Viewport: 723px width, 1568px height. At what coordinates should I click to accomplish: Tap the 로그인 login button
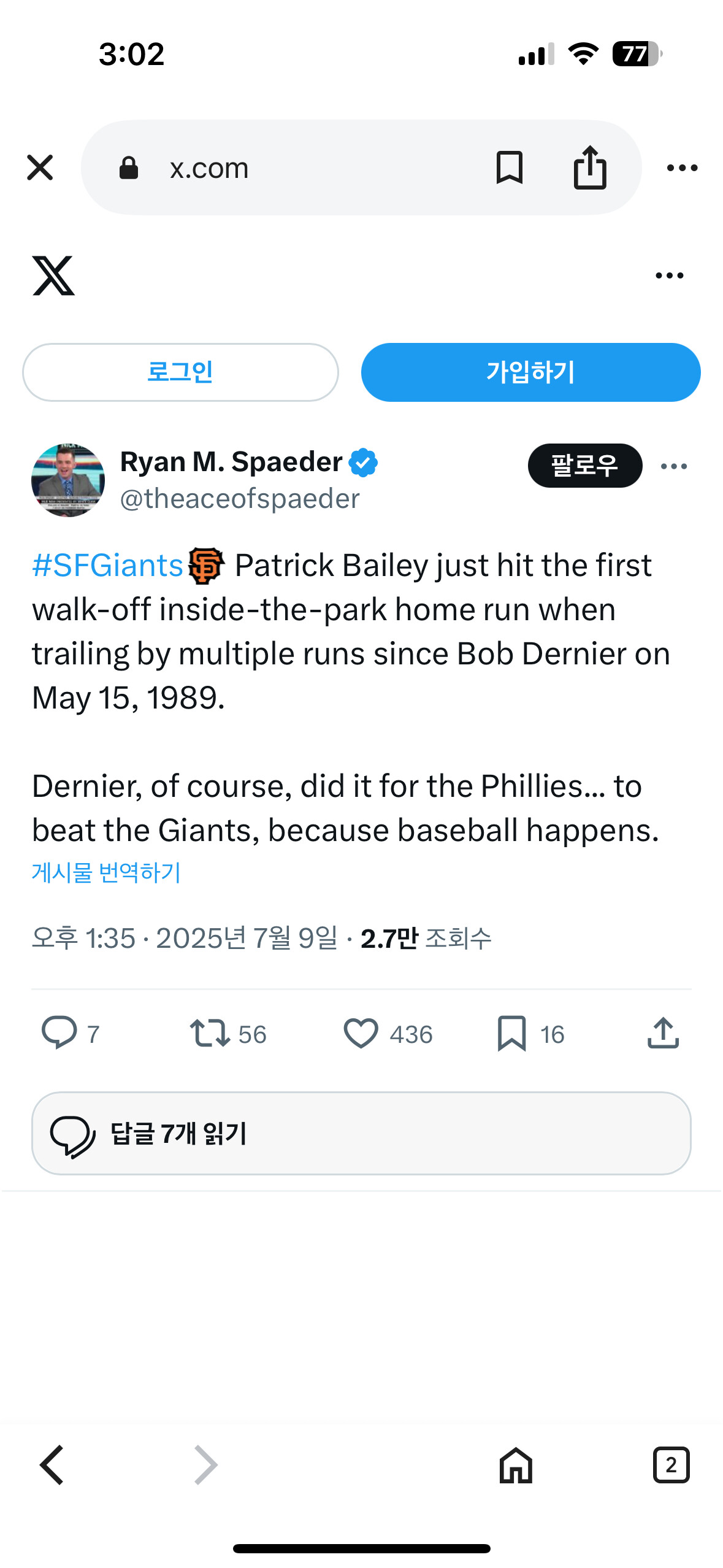tap(180, 372)
